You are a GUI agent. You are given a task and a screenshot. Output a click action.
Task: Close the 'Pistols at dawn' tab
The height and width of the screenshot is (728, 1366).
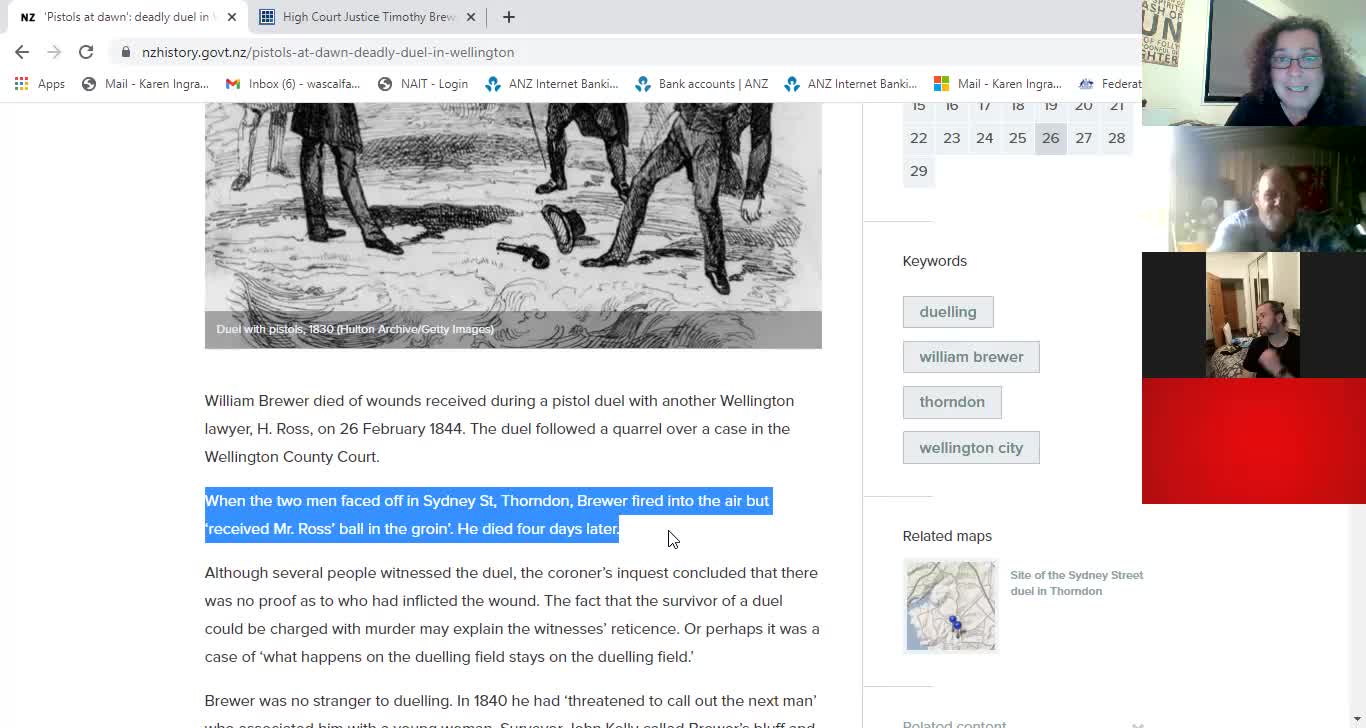click(x=232, y=17)
